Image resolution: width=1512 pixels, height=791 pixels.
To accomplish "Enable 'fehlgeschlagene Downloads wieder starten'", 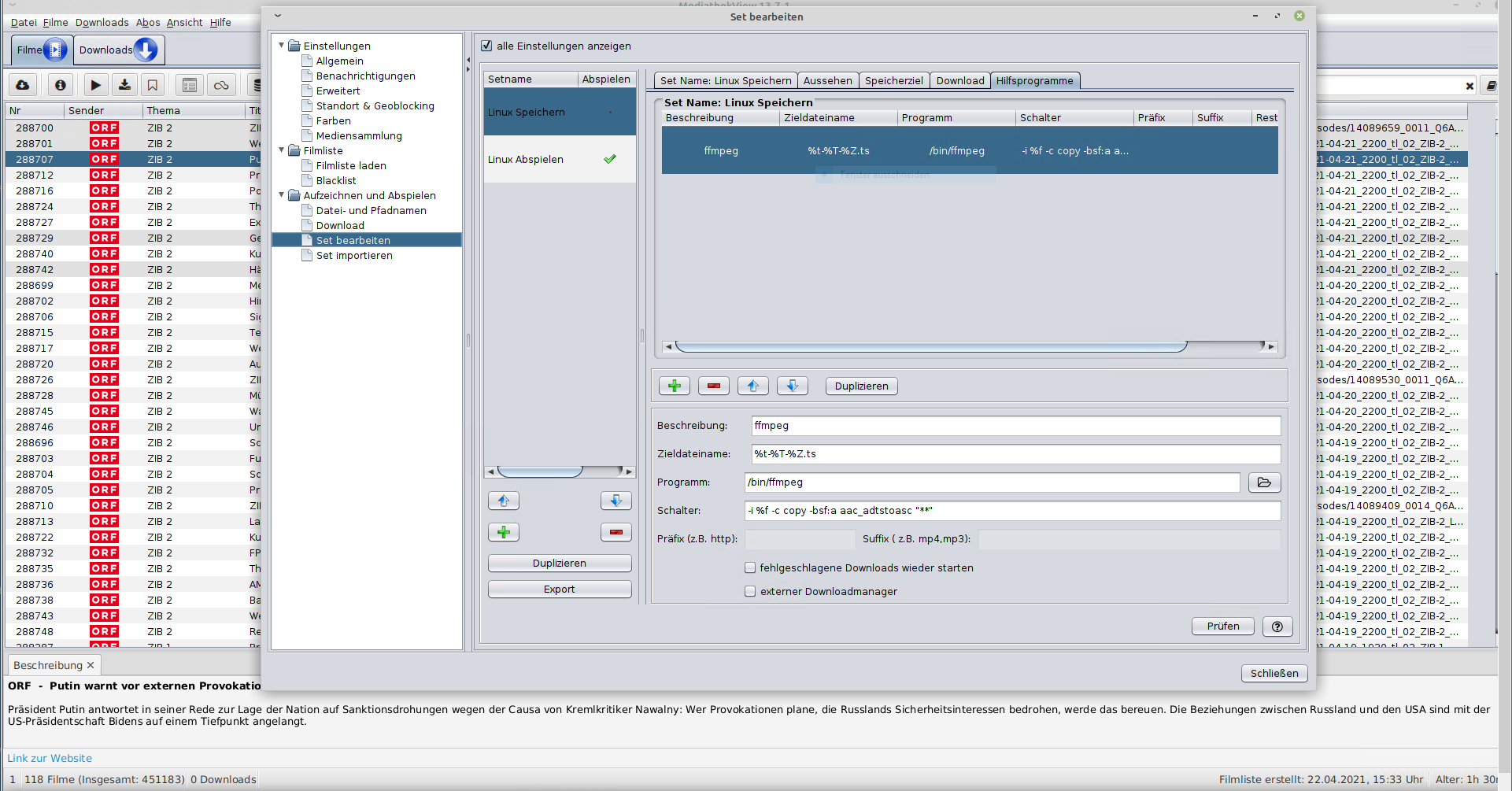I will pyautogui.click(x=750, y=567).
